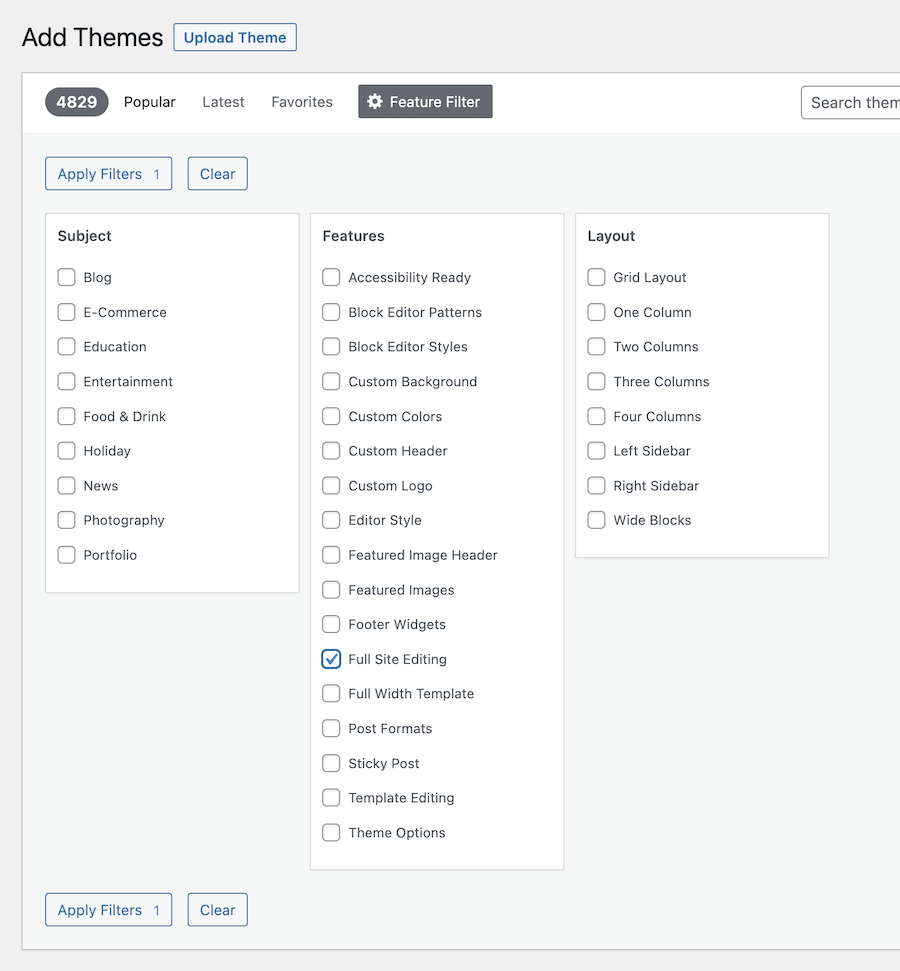Viewport: 900px width, 971px height.
Task: Click bottom Apply Filters button
Action: 108,910
